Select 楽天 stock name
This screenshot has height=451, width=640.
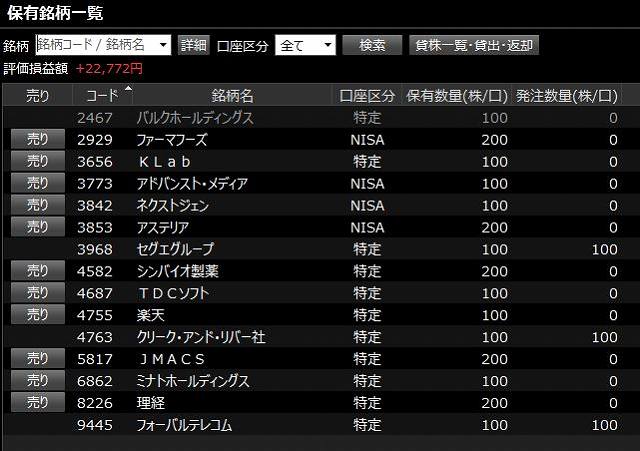pyautogui.click(x=151, y=315)
